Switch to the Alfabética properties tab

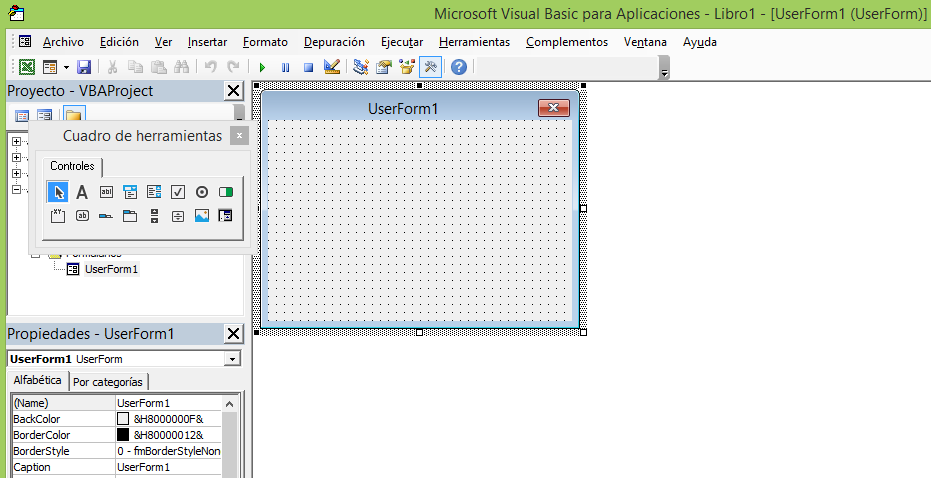[37, 381]
